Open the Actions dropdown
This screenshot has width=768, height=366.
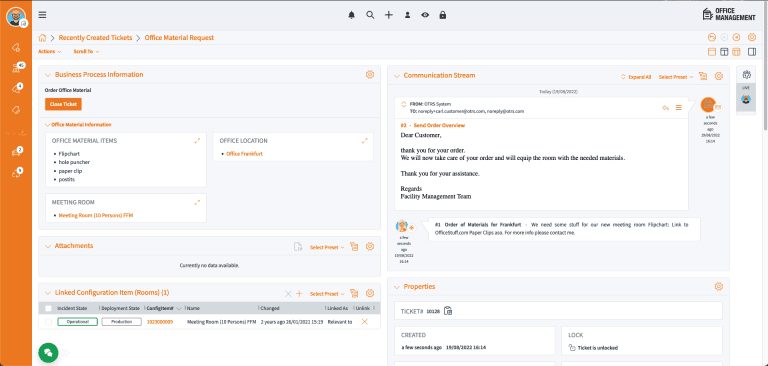(49, 51)
